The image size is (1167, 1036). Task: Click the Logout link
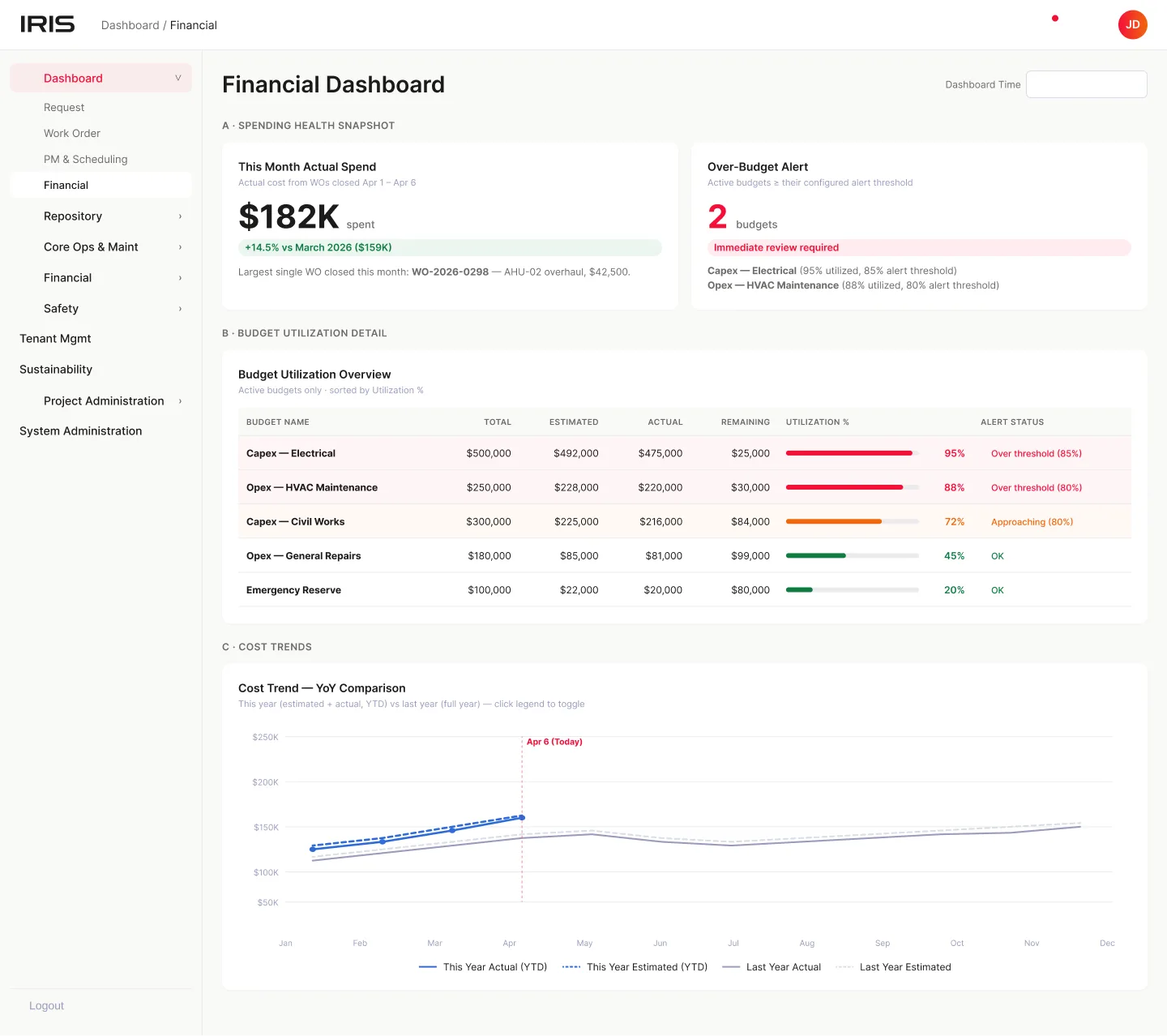(x=46, y=1005)
